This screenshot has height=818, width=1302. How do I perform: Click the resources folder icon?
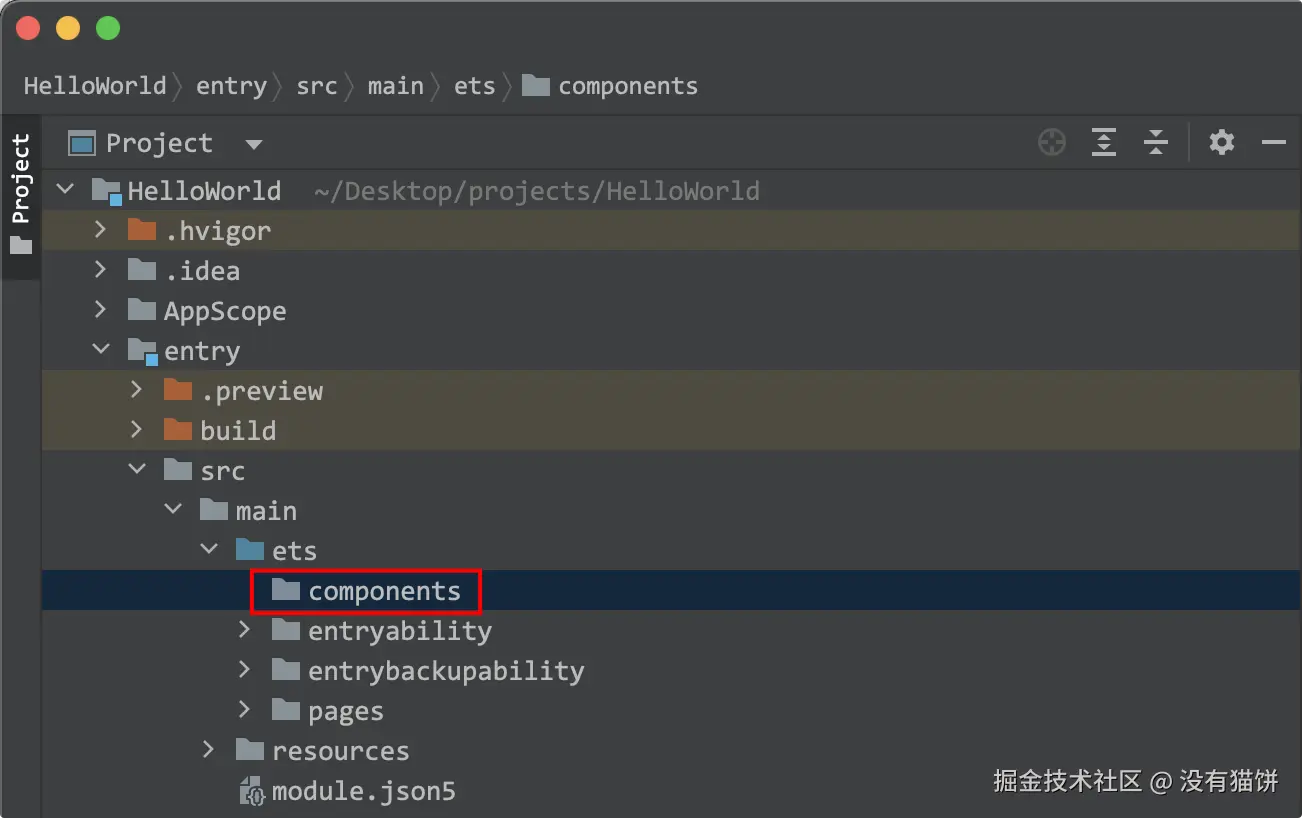tap(250, 750)
